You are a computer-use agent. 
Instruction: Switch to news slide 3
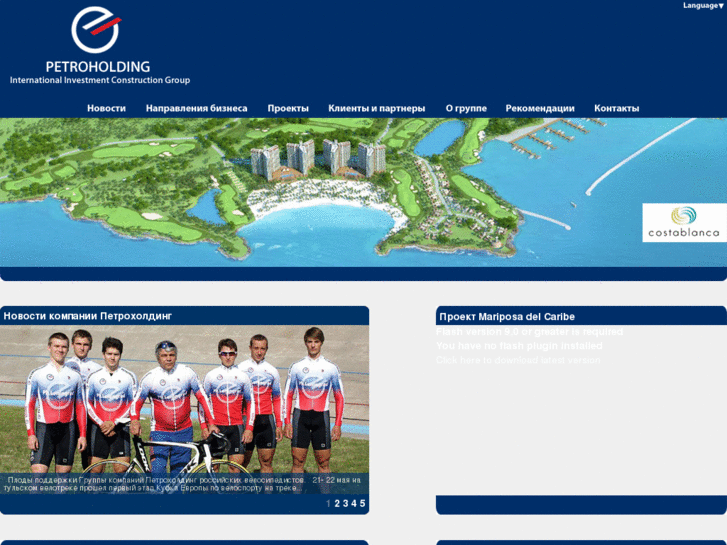[x=345, y=503]
